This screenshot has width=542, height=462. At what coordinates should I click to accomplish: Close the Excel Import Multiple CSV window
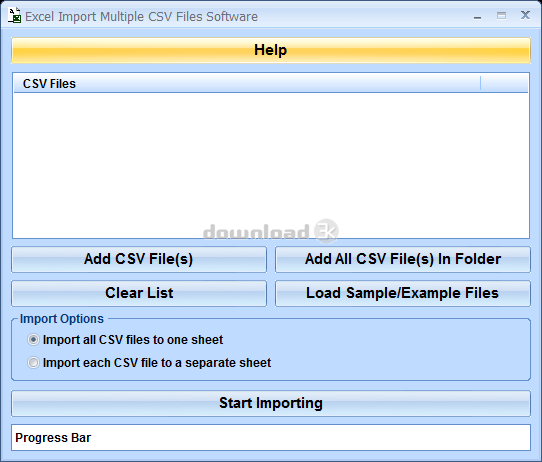click(525, 15)
